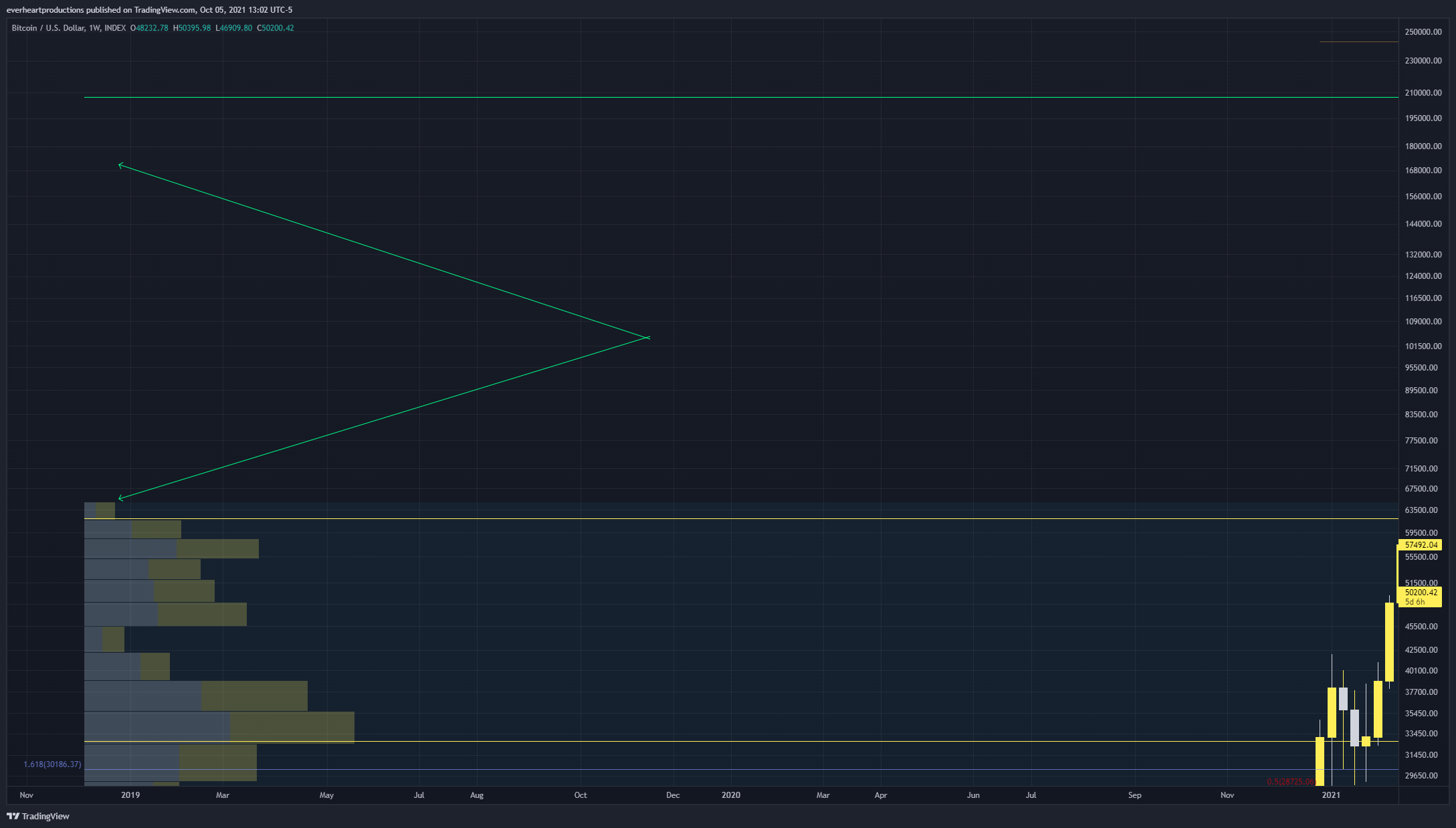Click the 2020 label on time axis

pos(731,795)
